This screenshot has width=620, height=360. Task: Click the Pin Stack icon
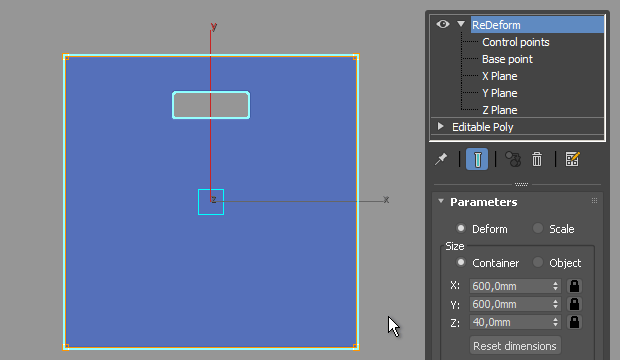point(441,159)
